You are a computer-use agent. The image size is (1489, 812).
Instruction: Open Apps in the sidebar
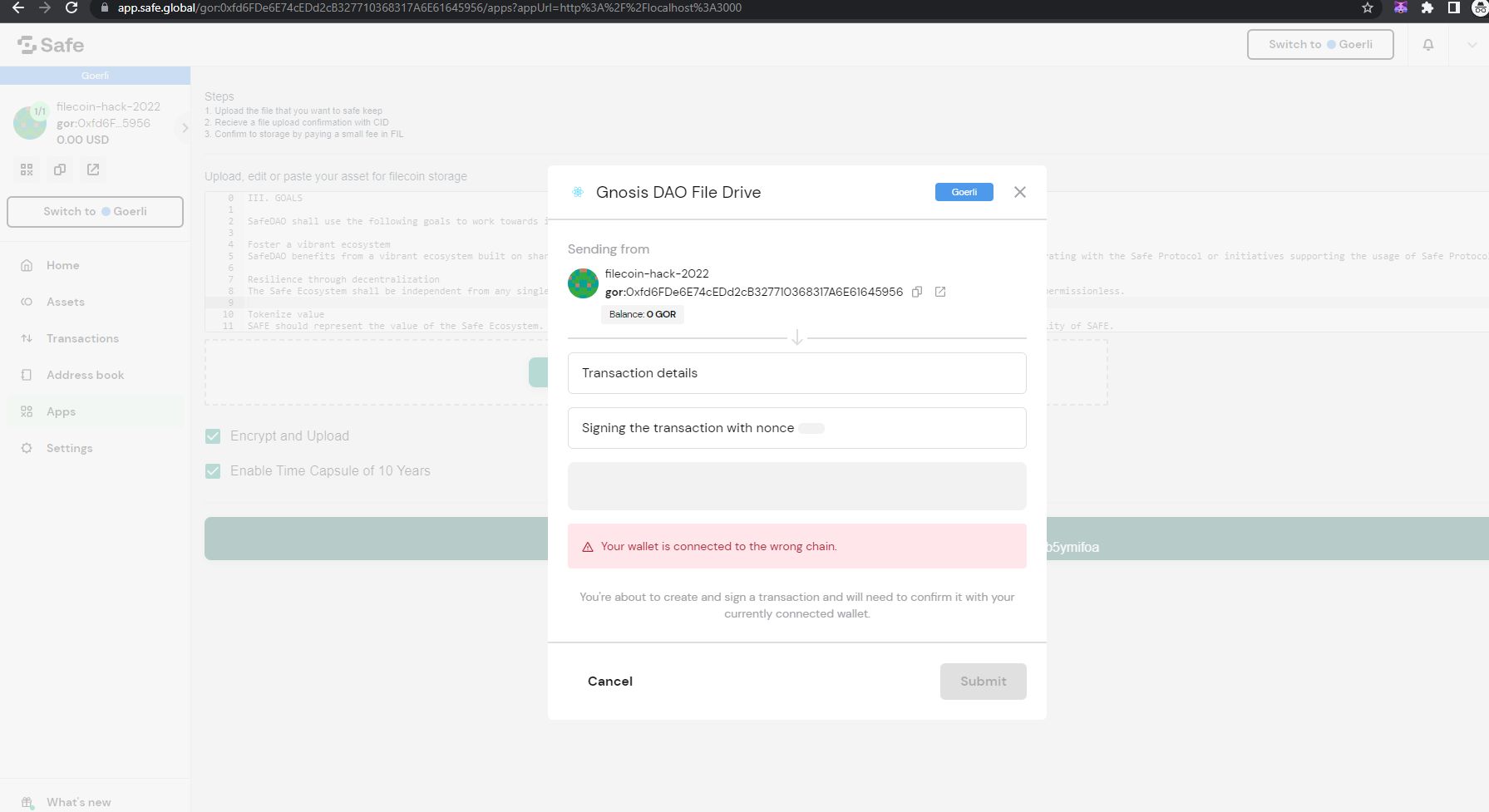pyautogui.click(x=95, y=411)
